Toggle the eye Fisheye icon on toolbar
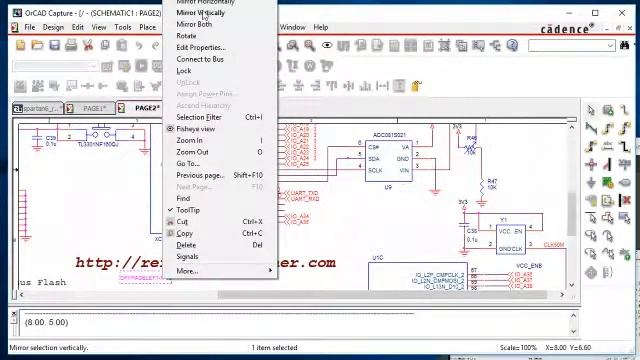 (x=327, y=45)
